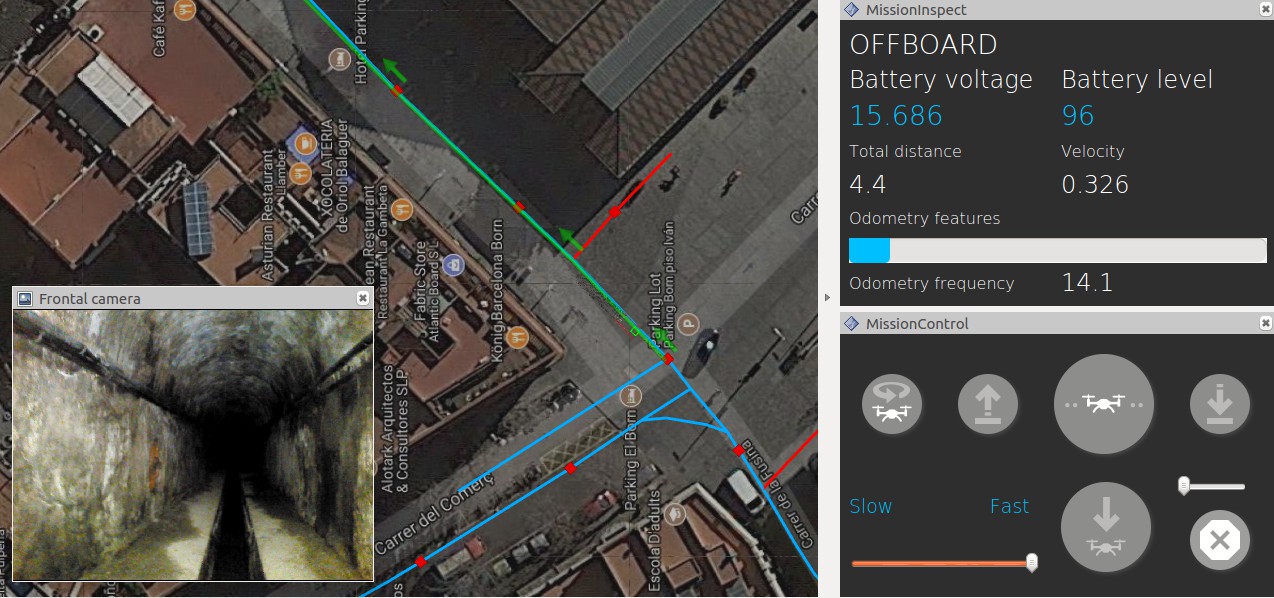Click the Escola d'Adults map marker
This screenshot has width=1274, height=598.
pyautogui.click(x=676, y=514)
